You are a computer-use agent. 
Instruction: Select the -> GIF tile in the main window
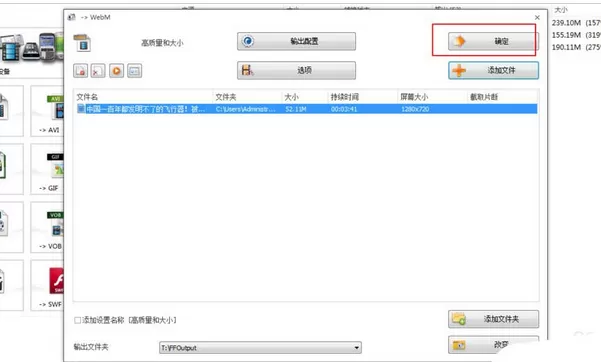point(47,169)
